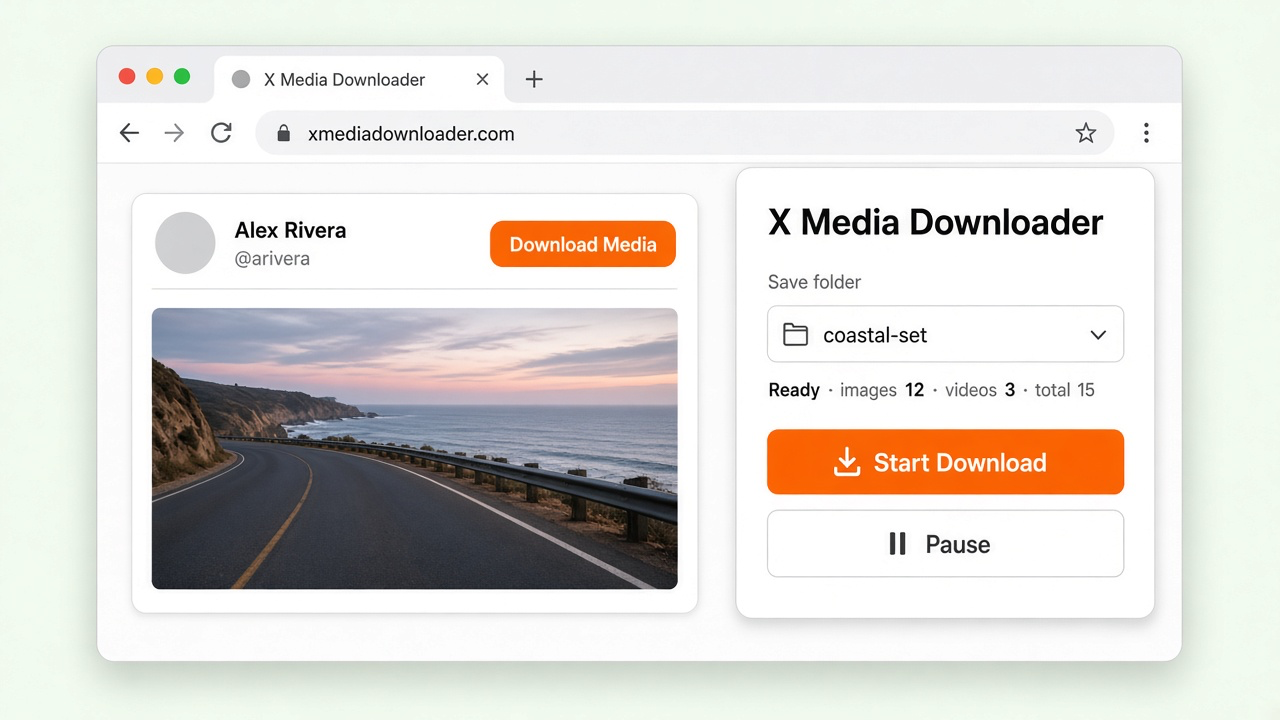Close the X Media Downloader tab

[x=482, y=79]
